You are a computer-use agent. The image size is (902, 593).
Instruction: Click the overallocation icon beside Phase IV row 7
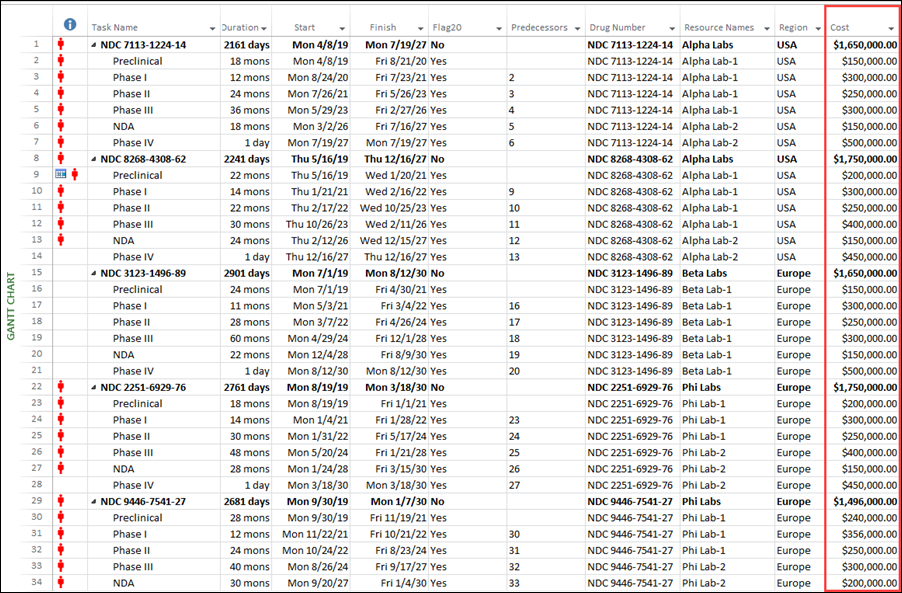(61, 142)
